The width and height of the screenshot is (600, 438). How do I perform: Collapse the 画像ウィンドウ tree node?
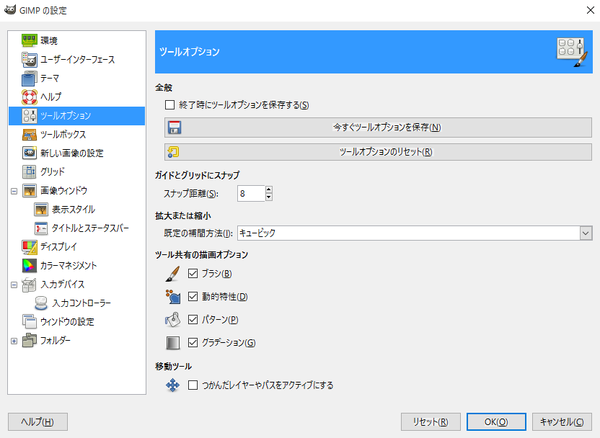click(14, 191)
